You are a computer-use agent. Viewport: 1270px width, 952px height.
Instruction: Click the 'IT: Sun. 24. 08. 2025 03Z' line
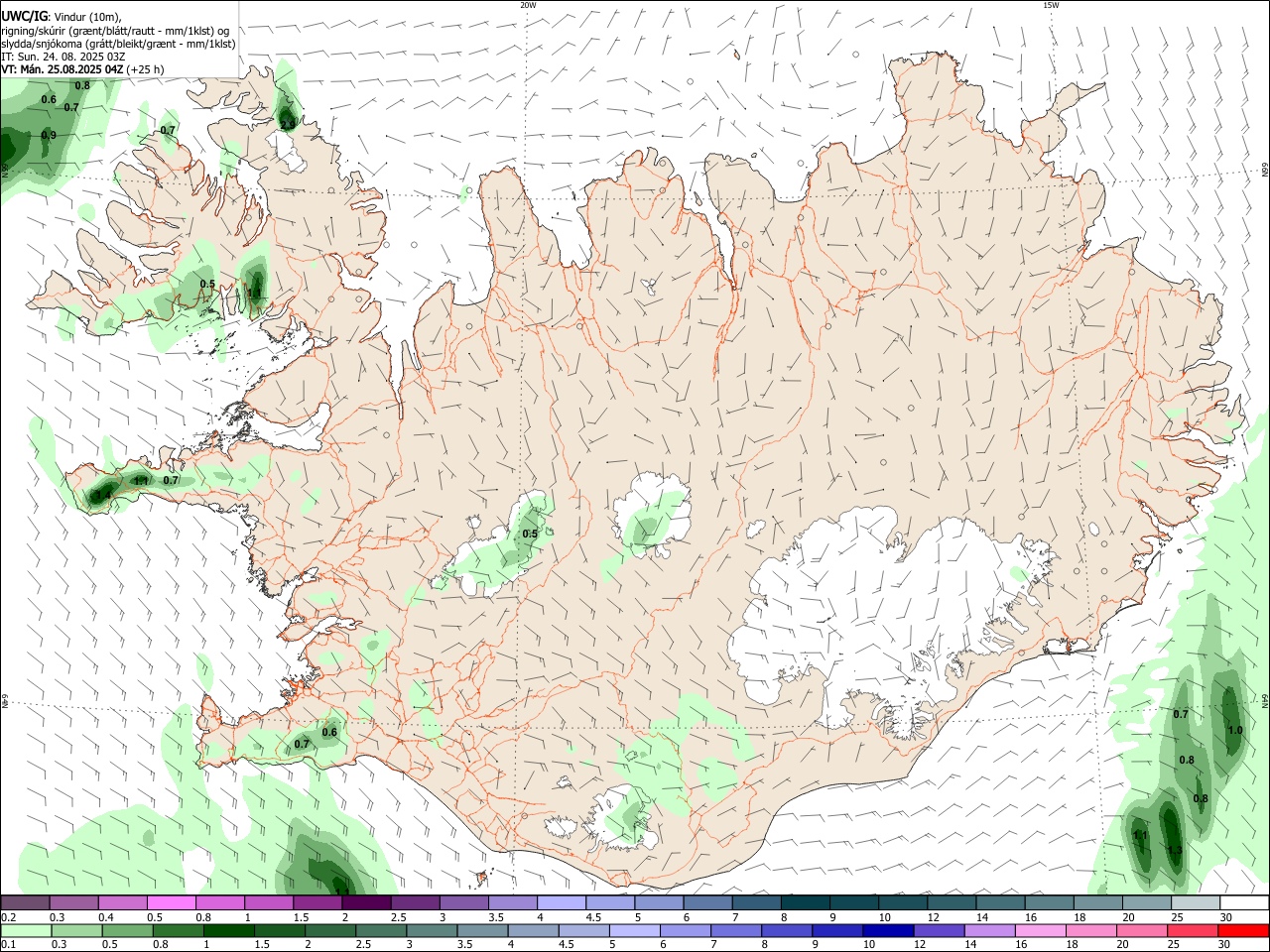(x=63, y=57)
